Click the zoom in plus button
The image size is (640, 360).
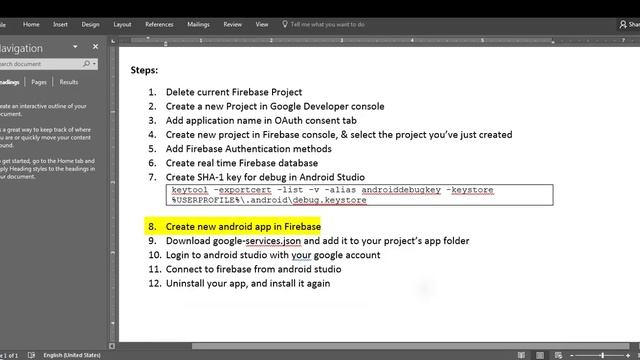pos(628,356)
